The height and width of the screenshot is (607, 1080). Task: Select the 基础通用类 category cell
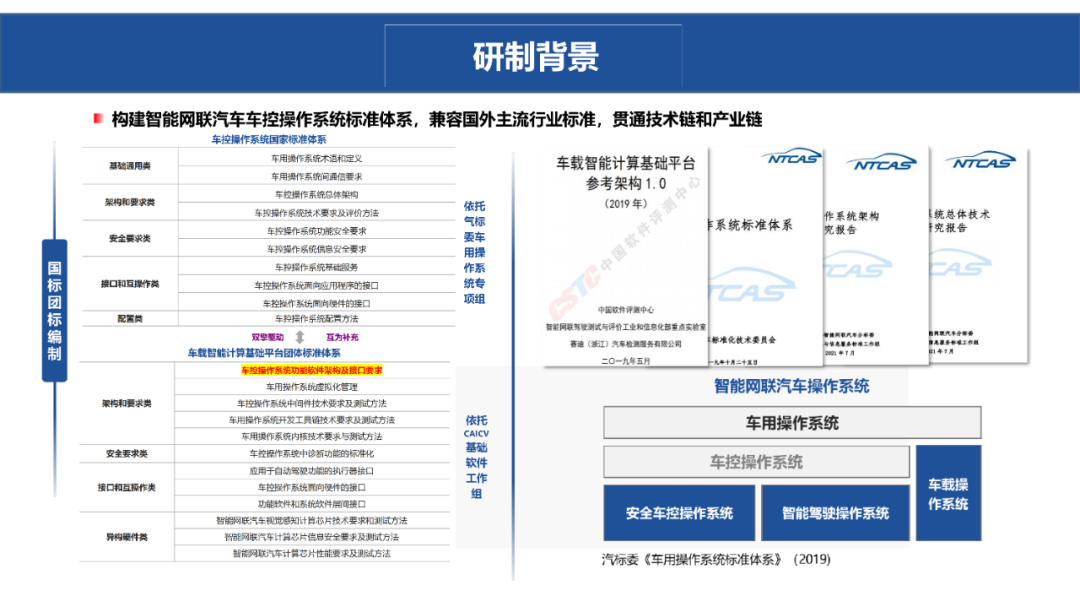130,166
